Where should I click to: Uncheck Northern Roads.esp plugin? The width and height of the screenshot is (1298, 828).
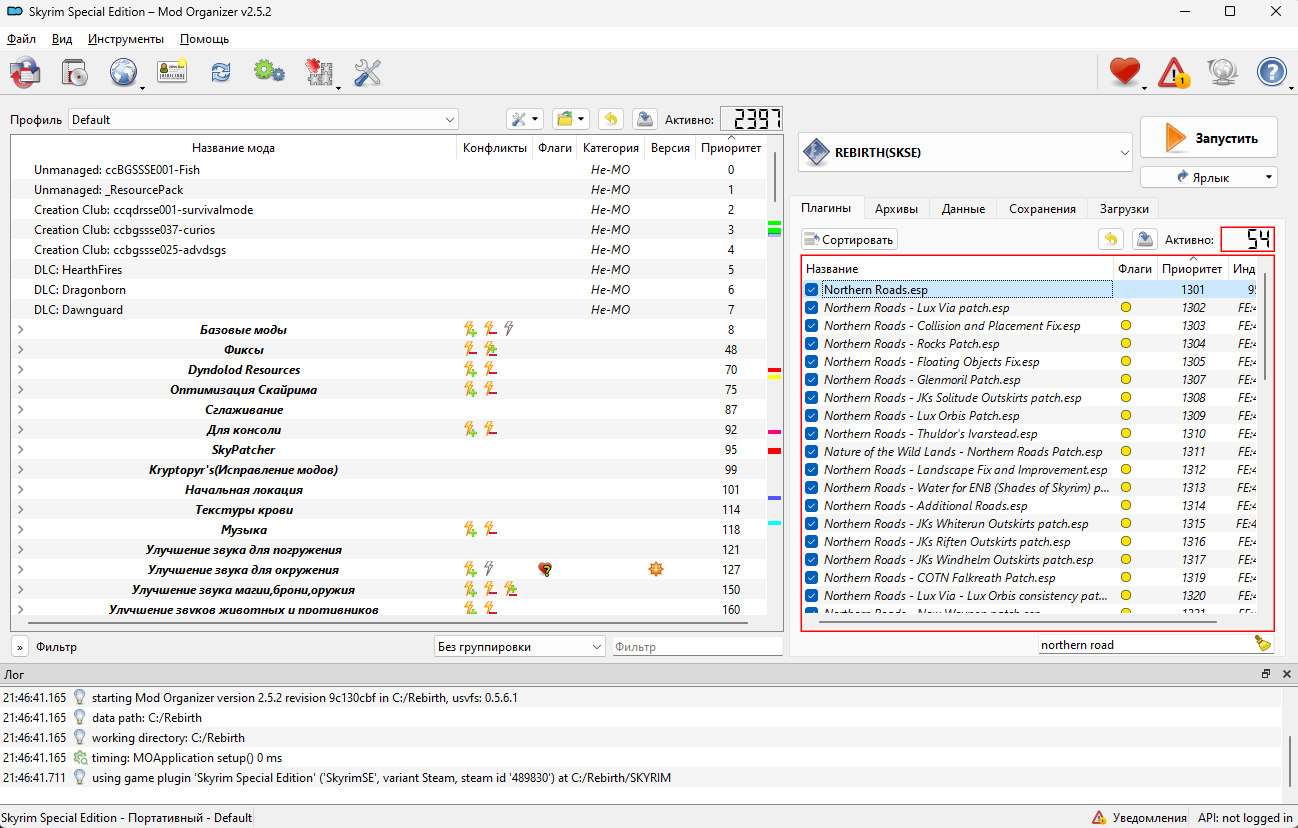pos(812,290)
